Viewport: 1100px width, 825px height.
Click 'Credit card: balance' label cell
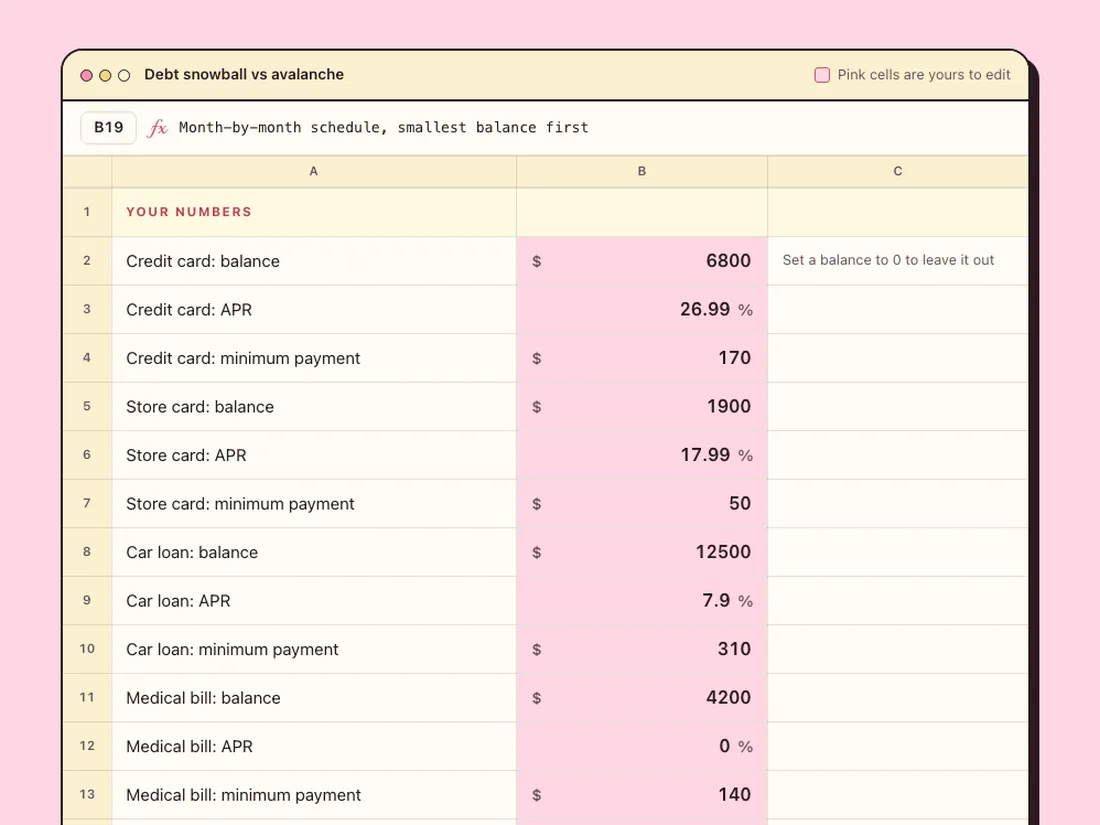(314, 261)
